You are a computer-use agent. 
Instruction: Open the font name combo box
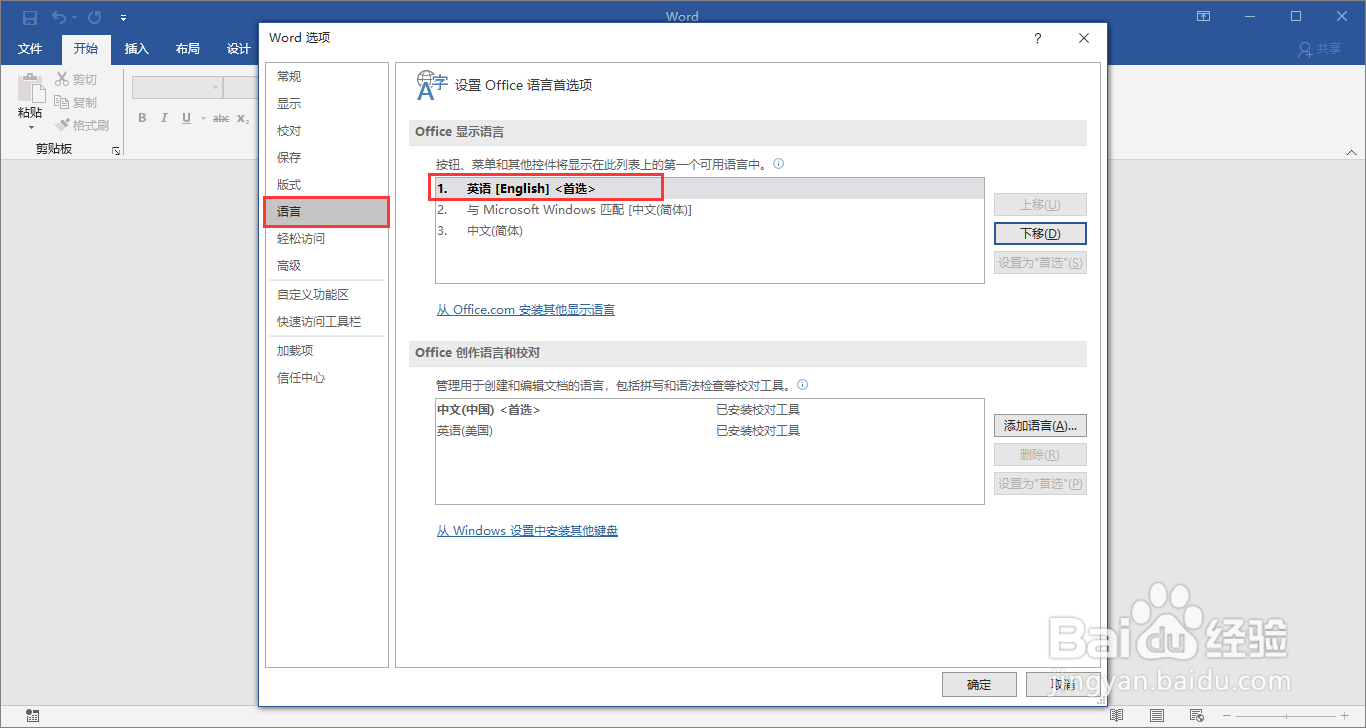click(x=177, y=88)
